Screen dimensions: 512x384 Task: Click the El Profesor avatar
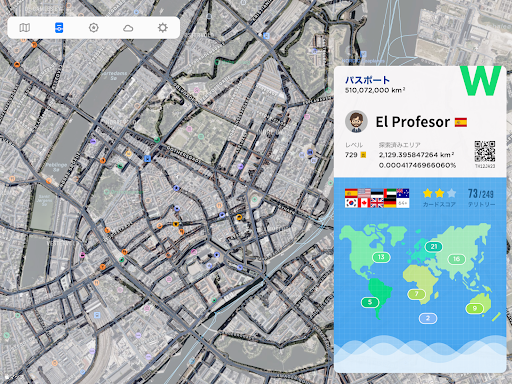click(x=356, y=122)
